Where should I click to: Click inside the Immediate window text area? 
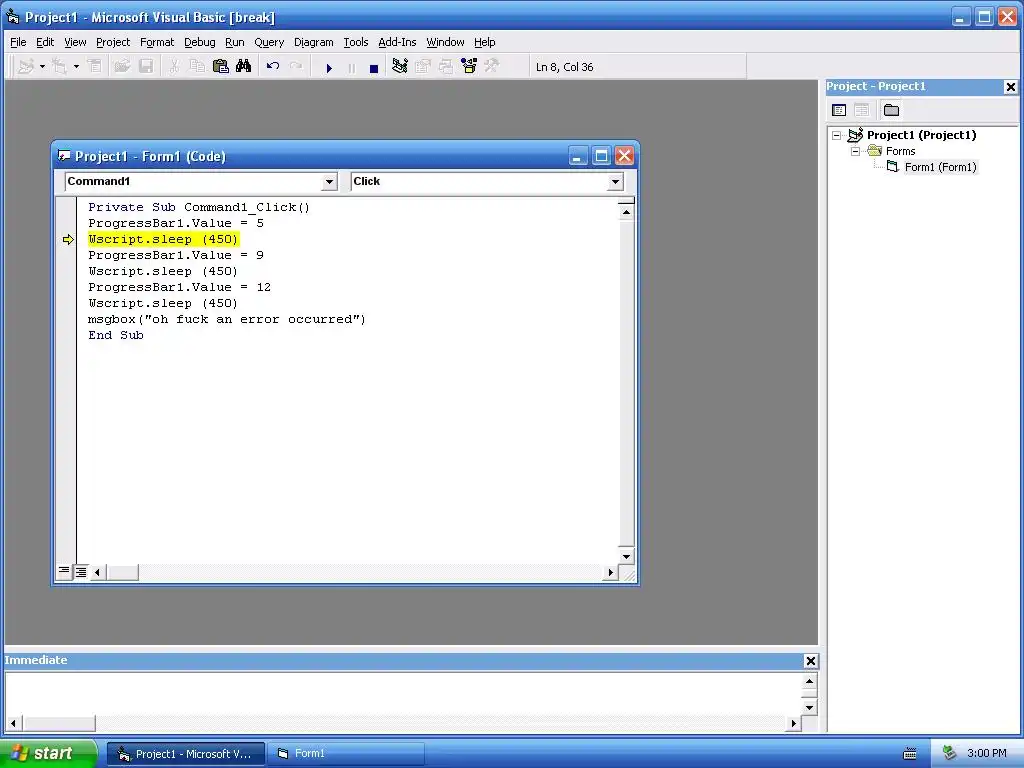point(404,694)
